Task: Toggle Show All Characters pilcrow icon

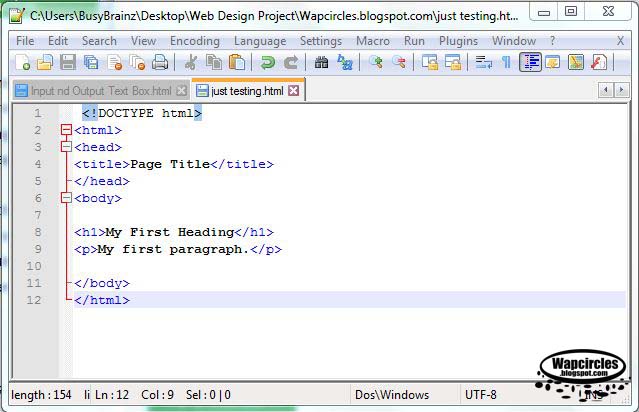Action: pyautogui.click(x=506, y=63)
